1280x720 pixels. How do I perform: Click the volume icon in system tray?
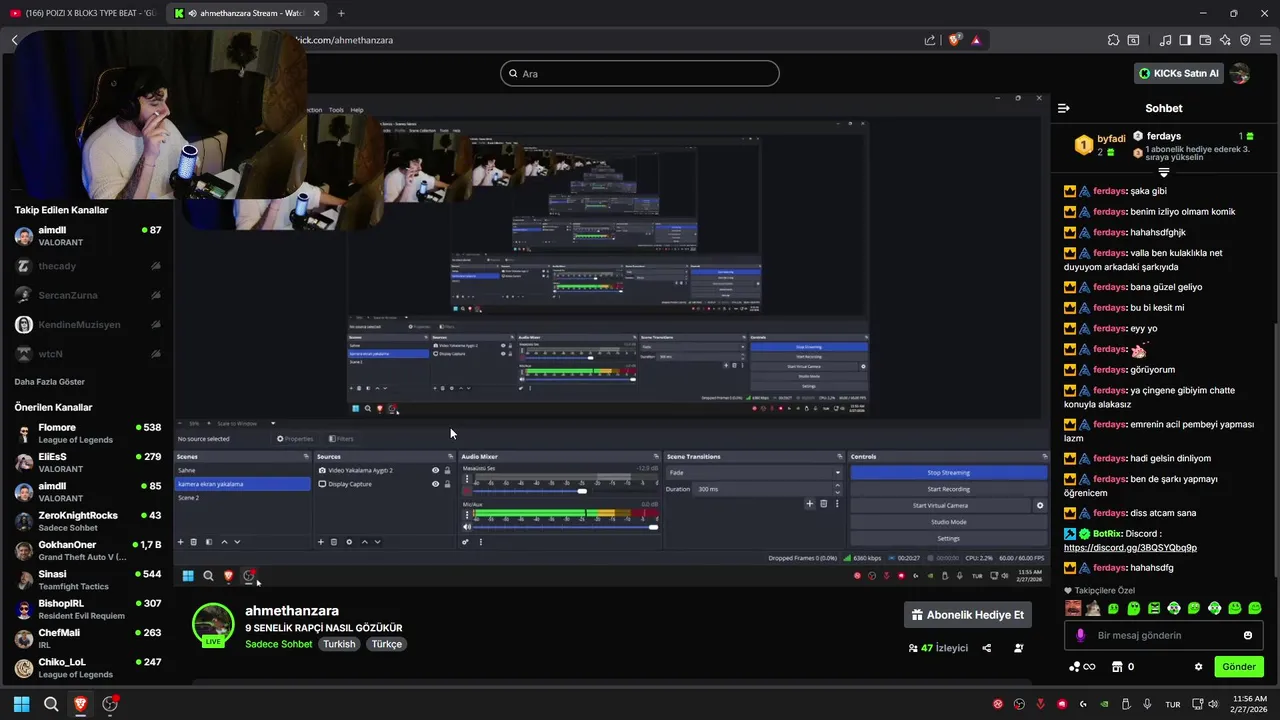pyautogui.click(x=1213, y=704)
